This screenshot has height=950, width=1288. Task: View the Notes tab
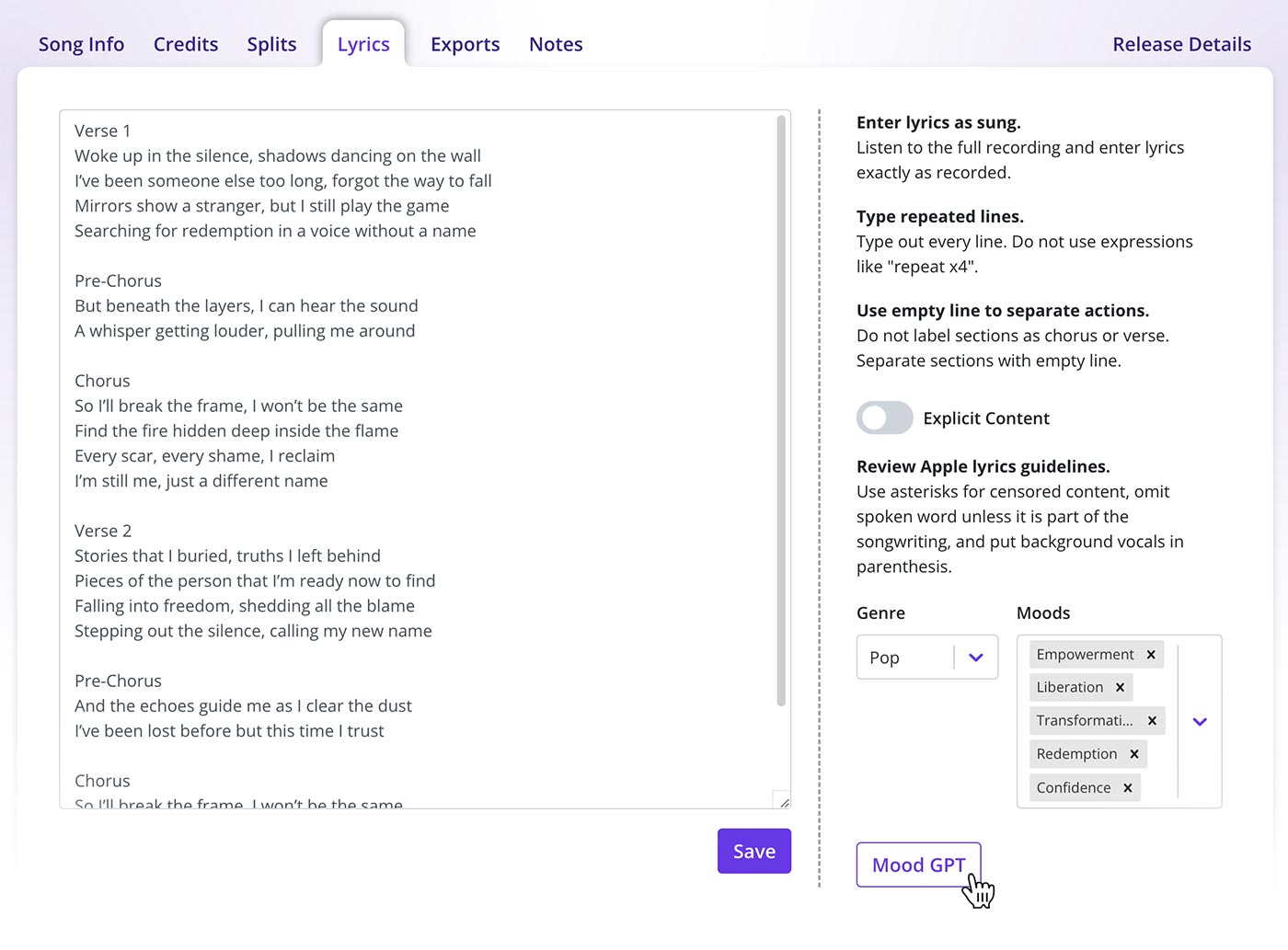(x=556, y=44)
